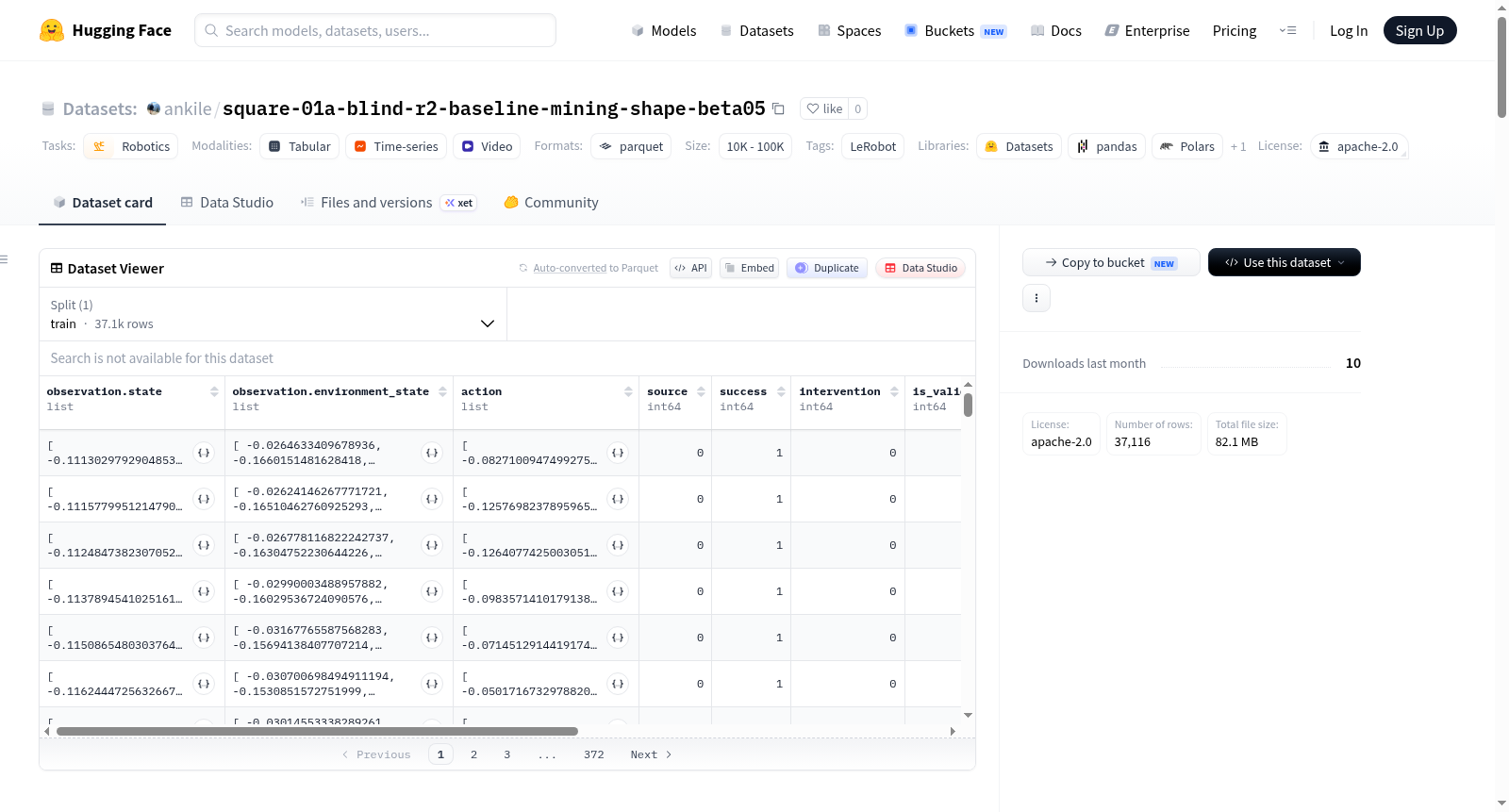Switch to the Data Studio tab
Viewport: 1509px width, 812px height.
(227, 203)
